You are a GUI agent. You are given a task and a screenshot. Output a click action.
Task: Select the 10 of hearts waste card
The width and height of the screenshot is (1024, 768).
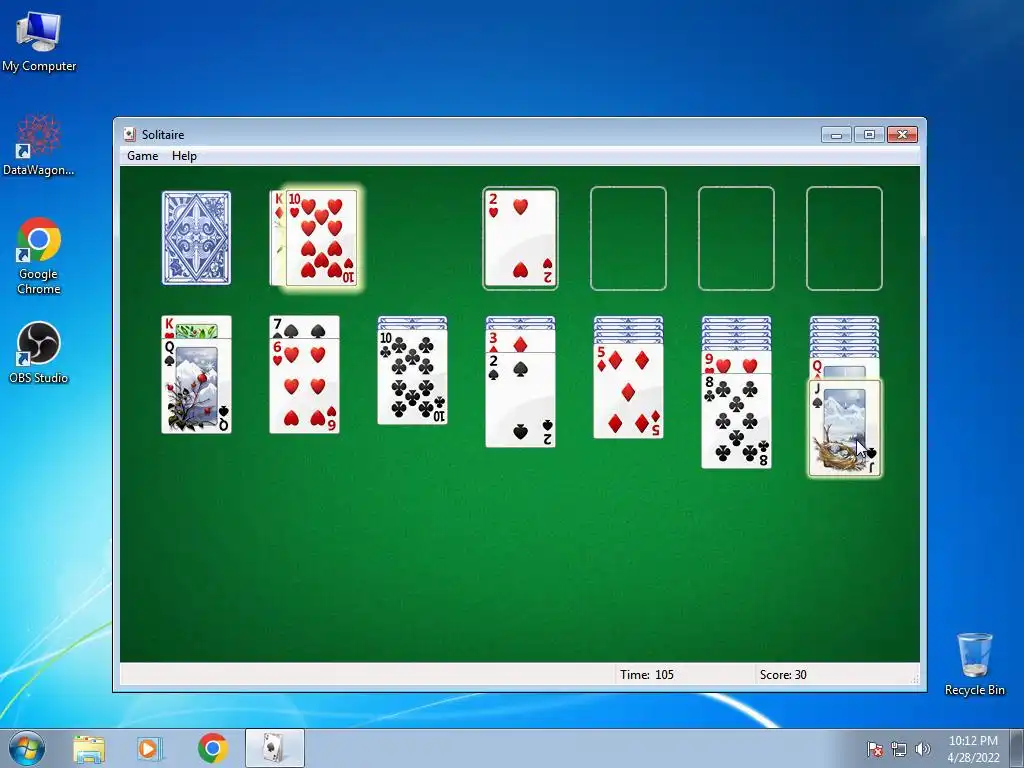(322, 238)
